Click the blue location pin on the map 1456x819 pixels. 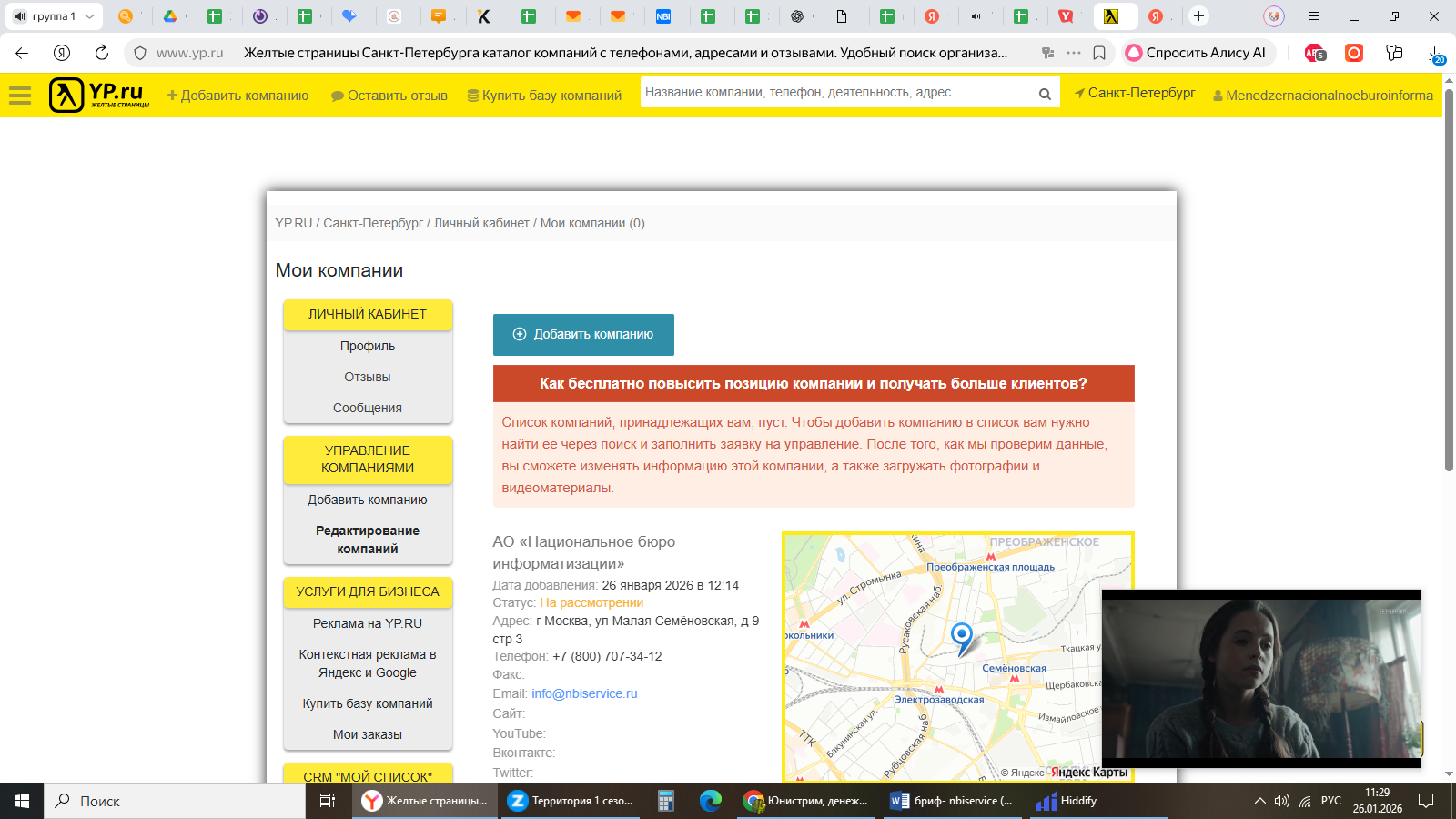point(962,637)
